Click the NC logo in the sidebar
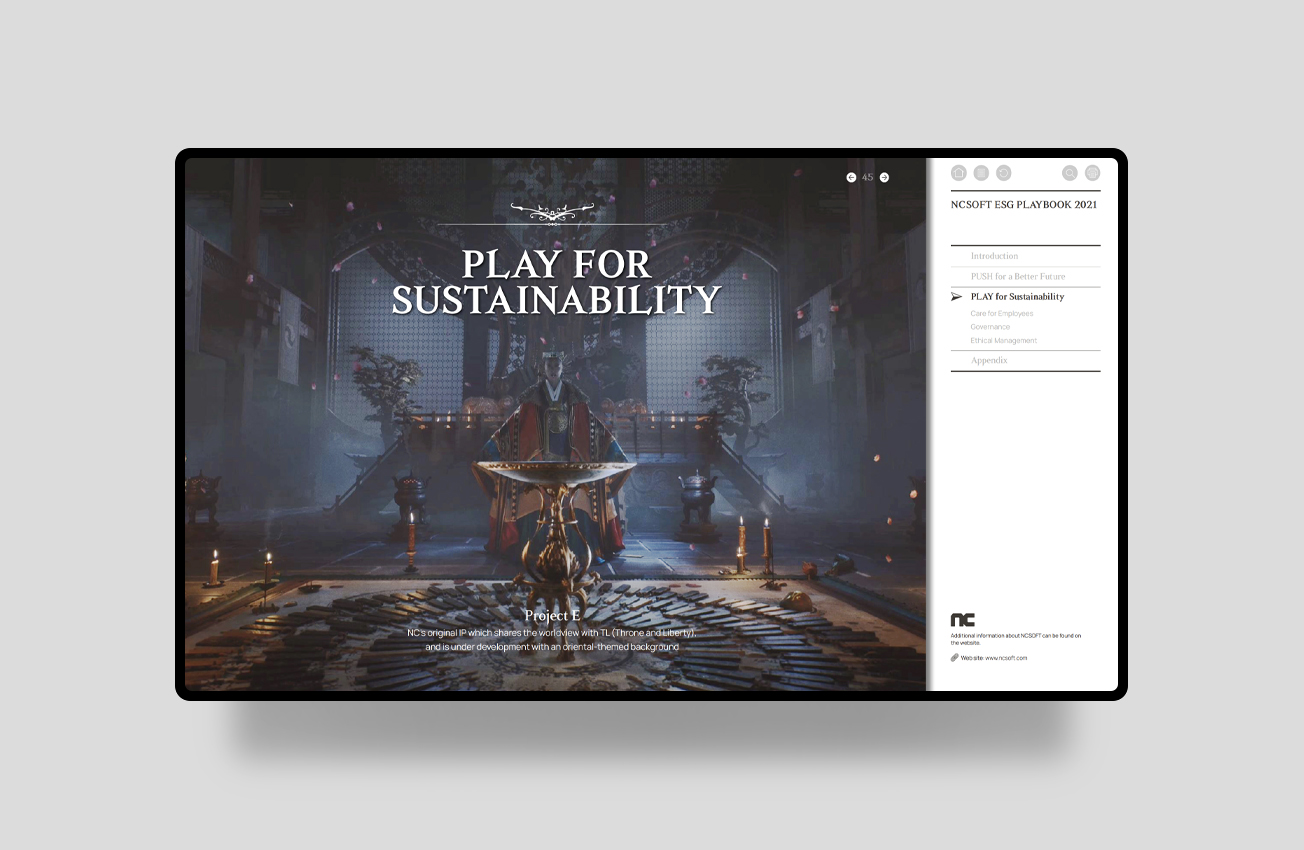Image resolution: width=1304 pixels, height=850 pixels. [963, 620]
